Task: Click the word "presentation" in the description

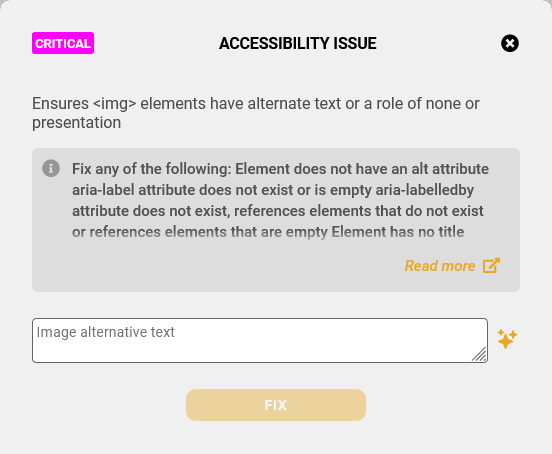Action: tap(76, 123)
